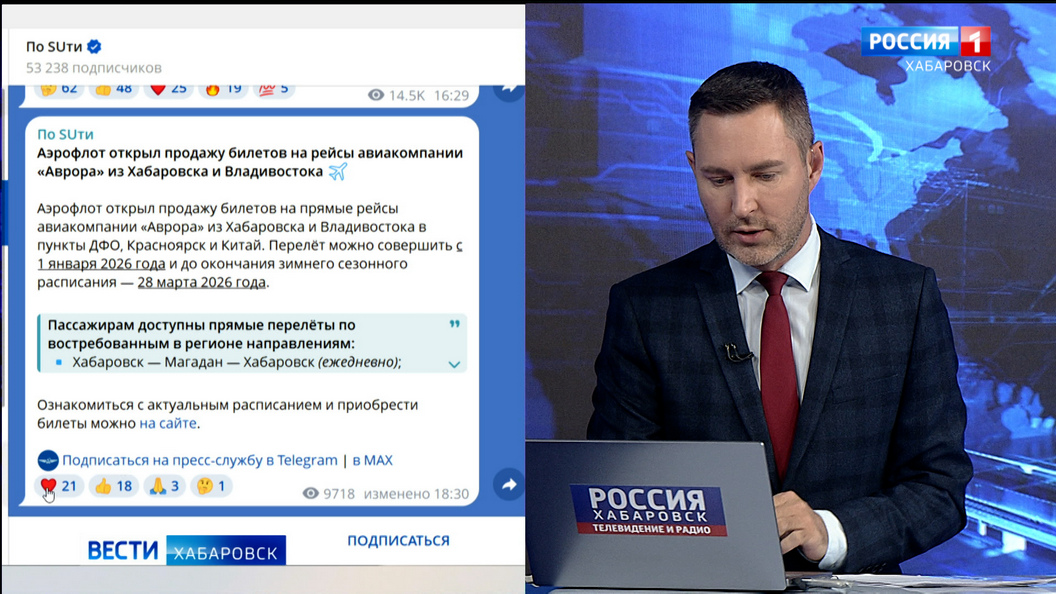Image resolution: width=1056 pixels, height=594 pixels.
Task: Click the fire reaction on the previous post
Action: click(x=222, y=89)
